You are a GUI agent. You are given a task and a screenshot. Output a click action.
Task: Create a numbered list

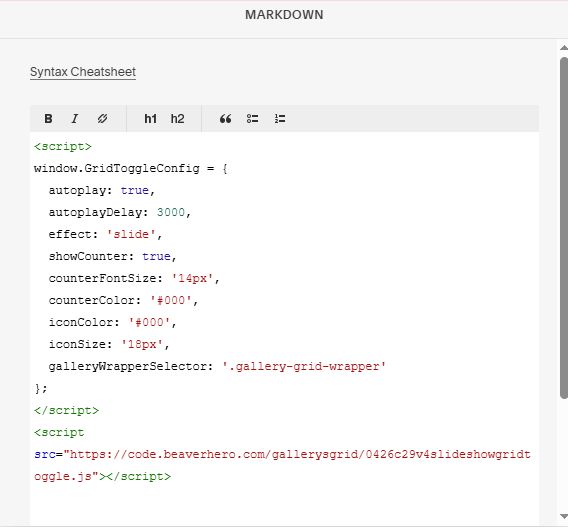[x=280, y=118]
